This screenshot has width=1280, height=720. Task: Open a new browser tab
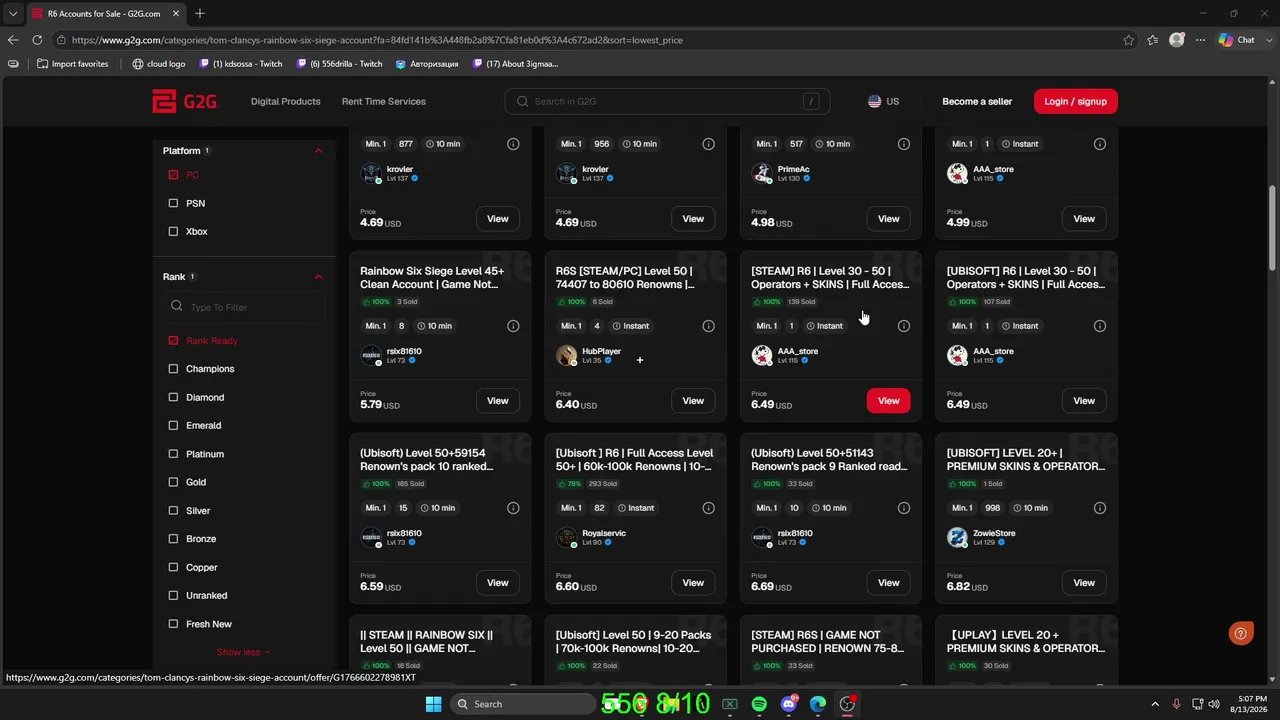pos(200,13)
